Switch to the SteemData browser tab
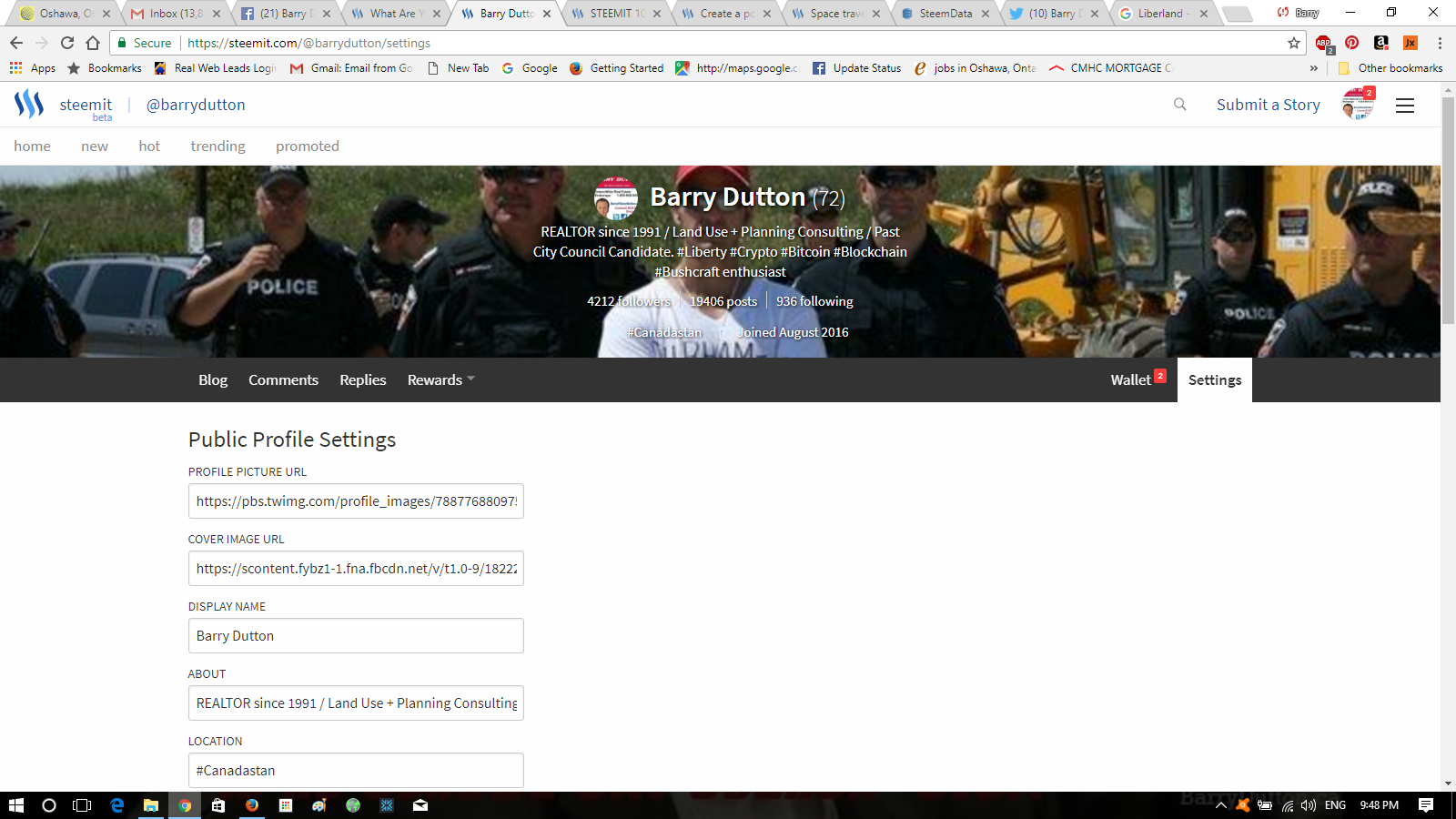 pyautogui.click(x=945, y=14)
